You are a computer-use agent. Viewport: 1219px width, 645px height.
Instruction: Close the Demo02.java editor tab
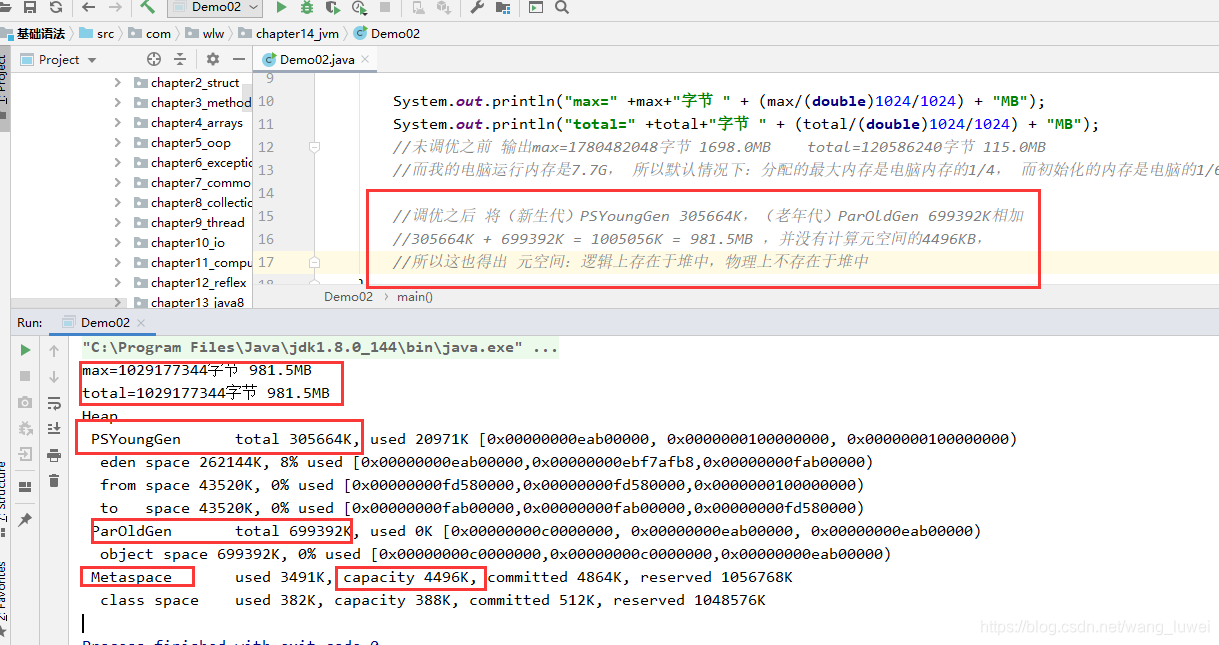(x=366, y=59)
